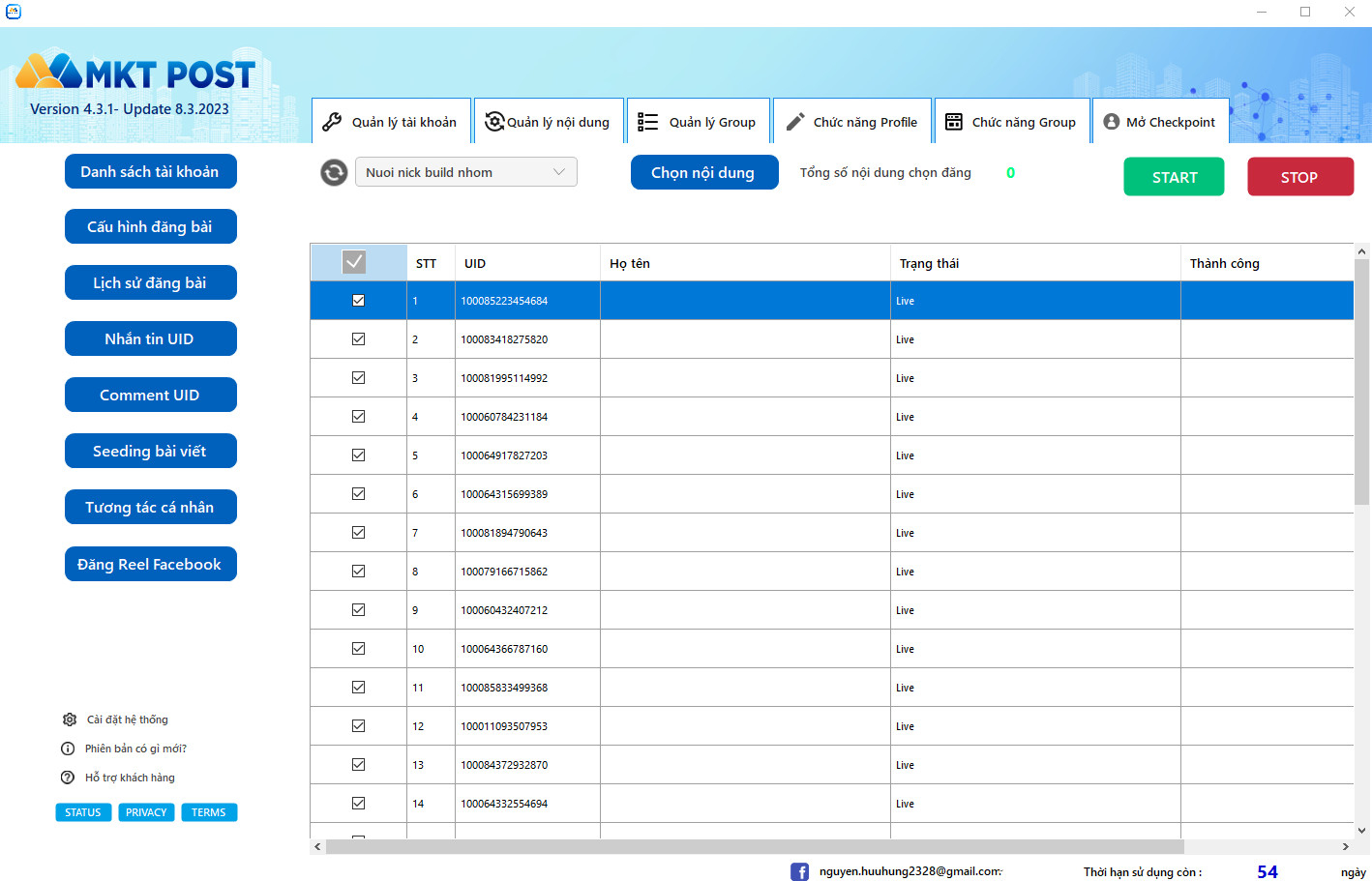Uncheck the row with UID 100079166715862
Screen dimensions: 1372x881
[x=358, y=572]
